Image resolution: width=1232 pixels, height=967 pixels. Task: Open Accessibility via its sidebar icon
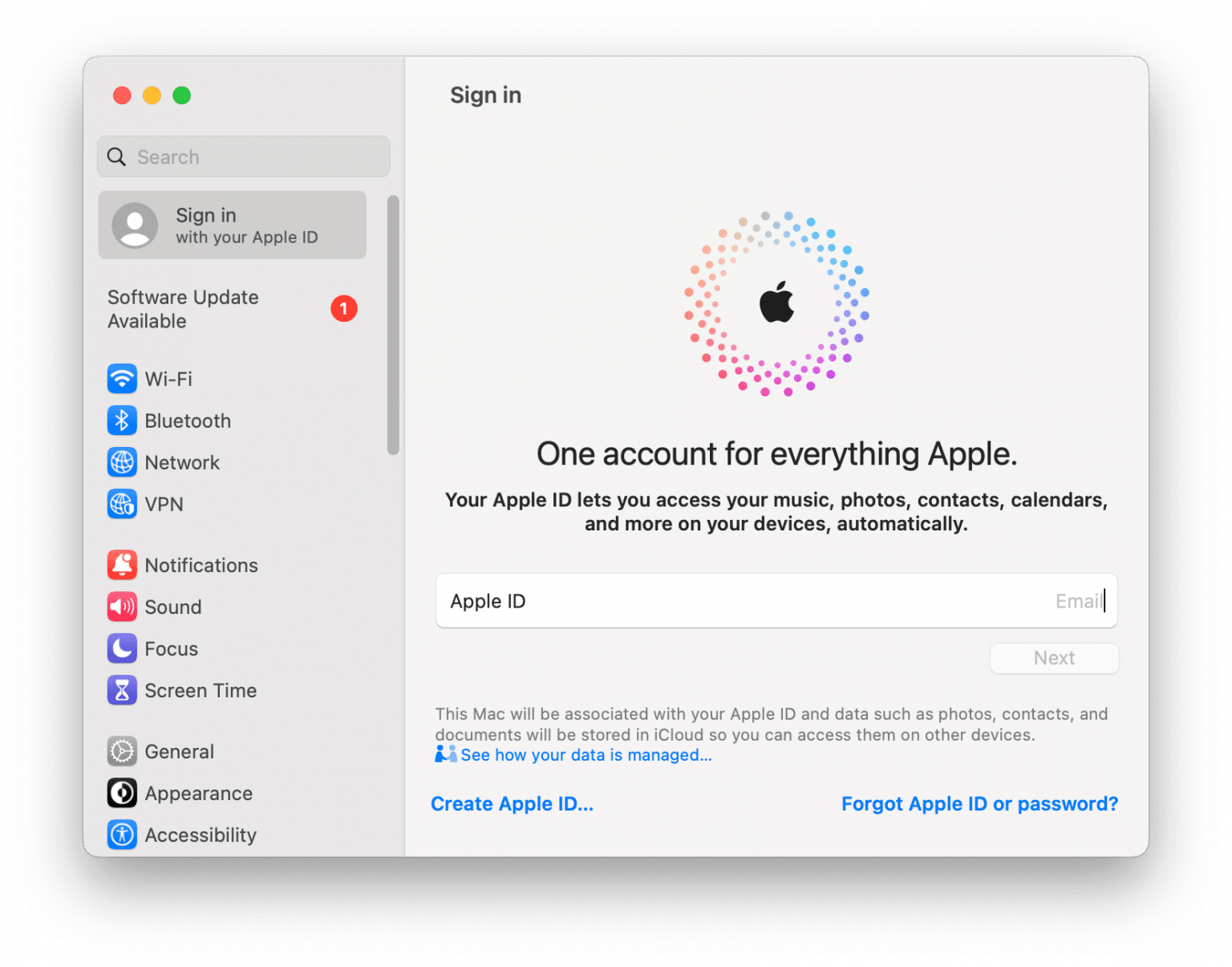click(x=121, y=835)
